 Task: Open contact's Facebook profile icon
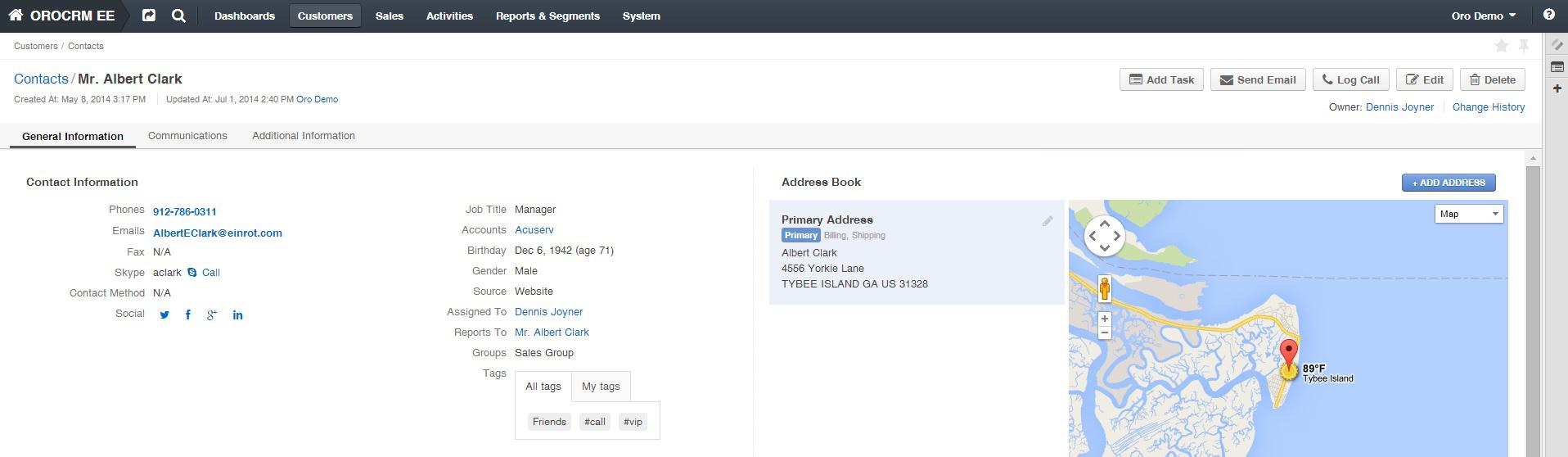188,314
